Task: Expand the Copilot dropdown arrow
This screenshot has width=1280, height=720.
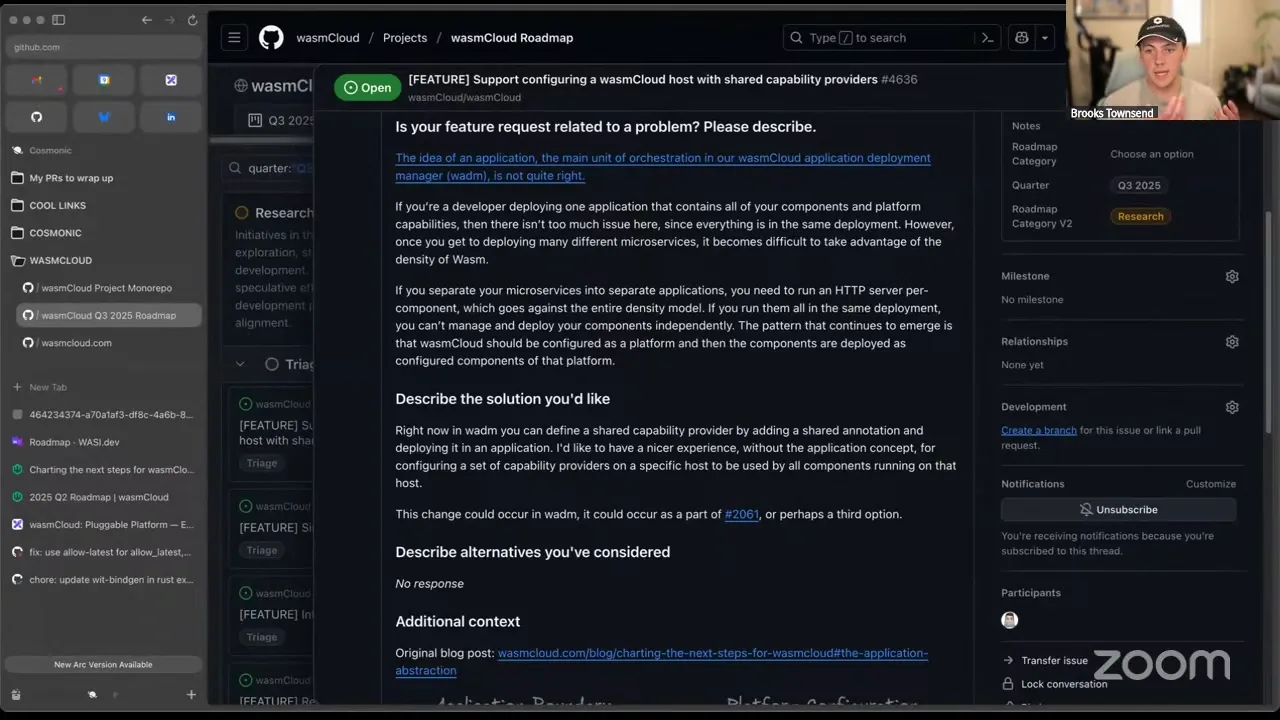Action: click(x=1044, y=38)
